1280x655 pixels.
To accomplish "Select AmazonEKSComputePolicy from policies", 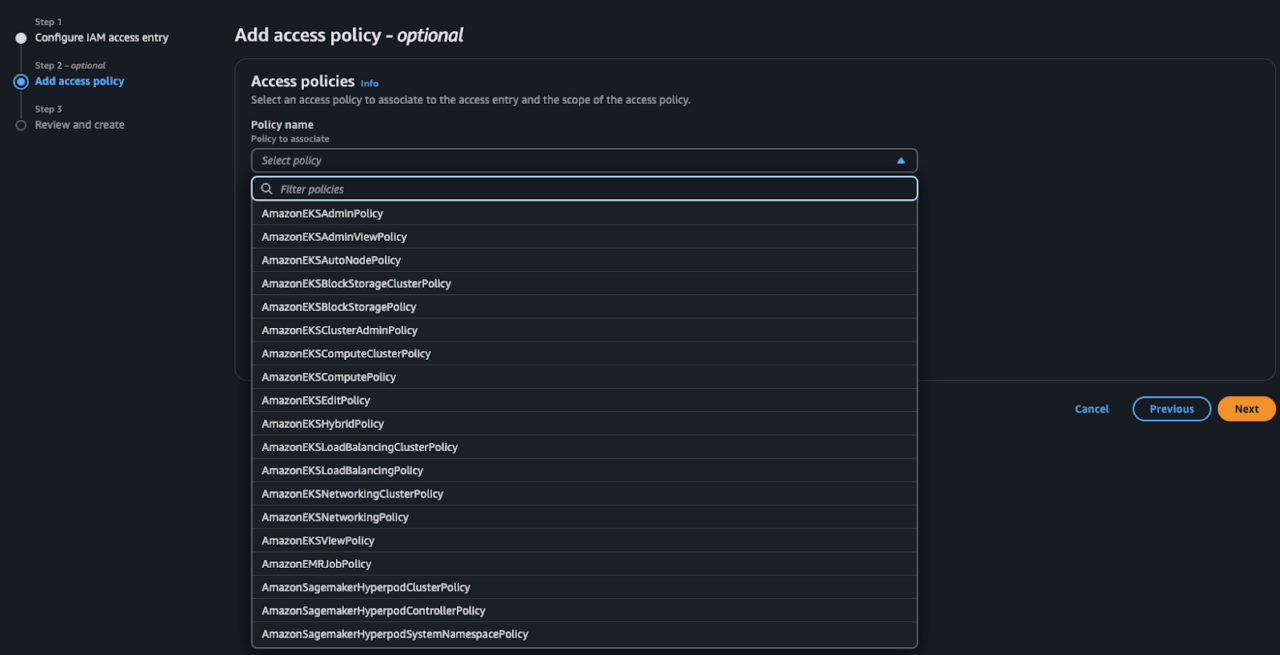I will coord(328,377).
